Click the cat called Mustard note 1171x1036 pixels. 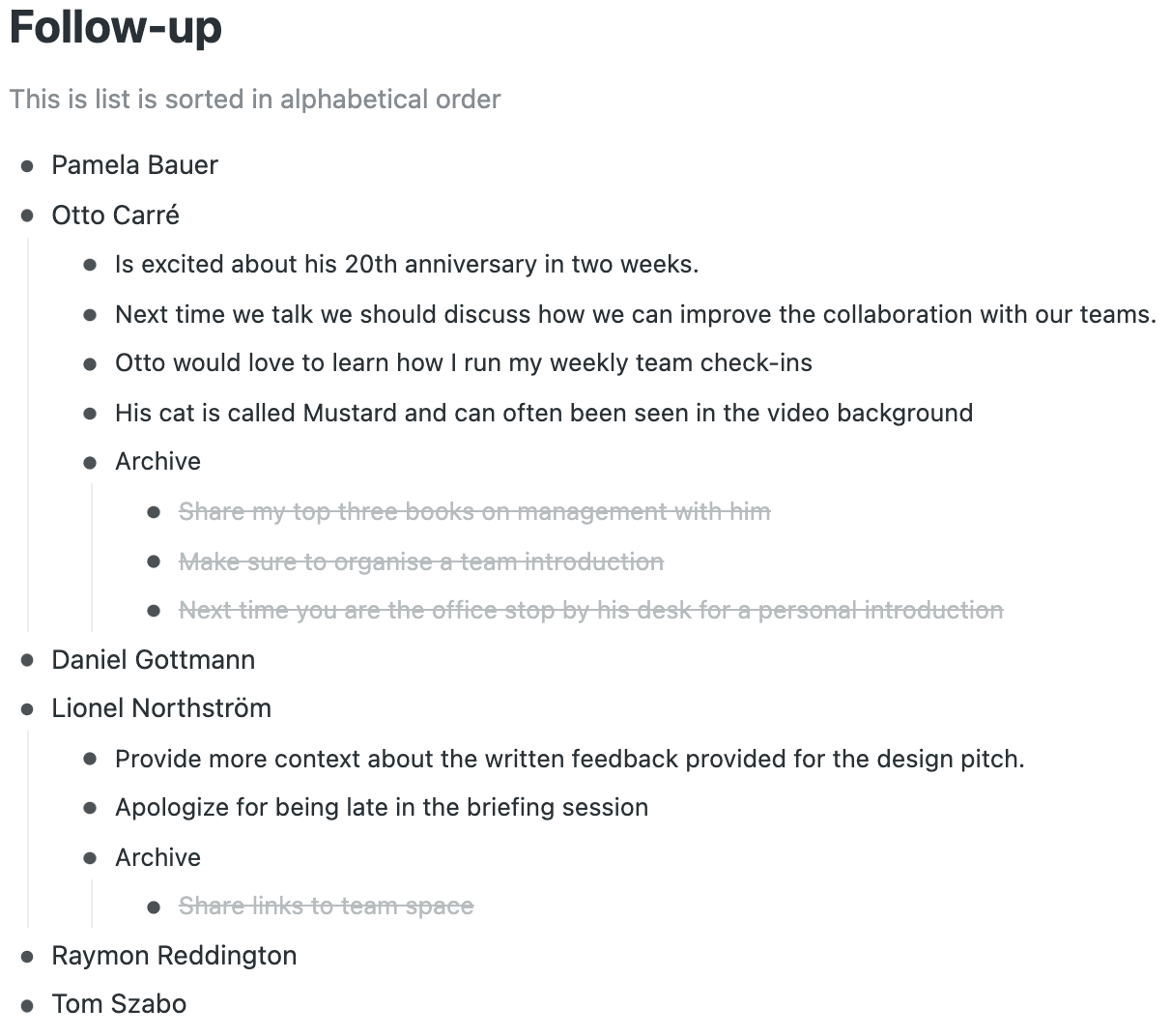pos(544,414)
